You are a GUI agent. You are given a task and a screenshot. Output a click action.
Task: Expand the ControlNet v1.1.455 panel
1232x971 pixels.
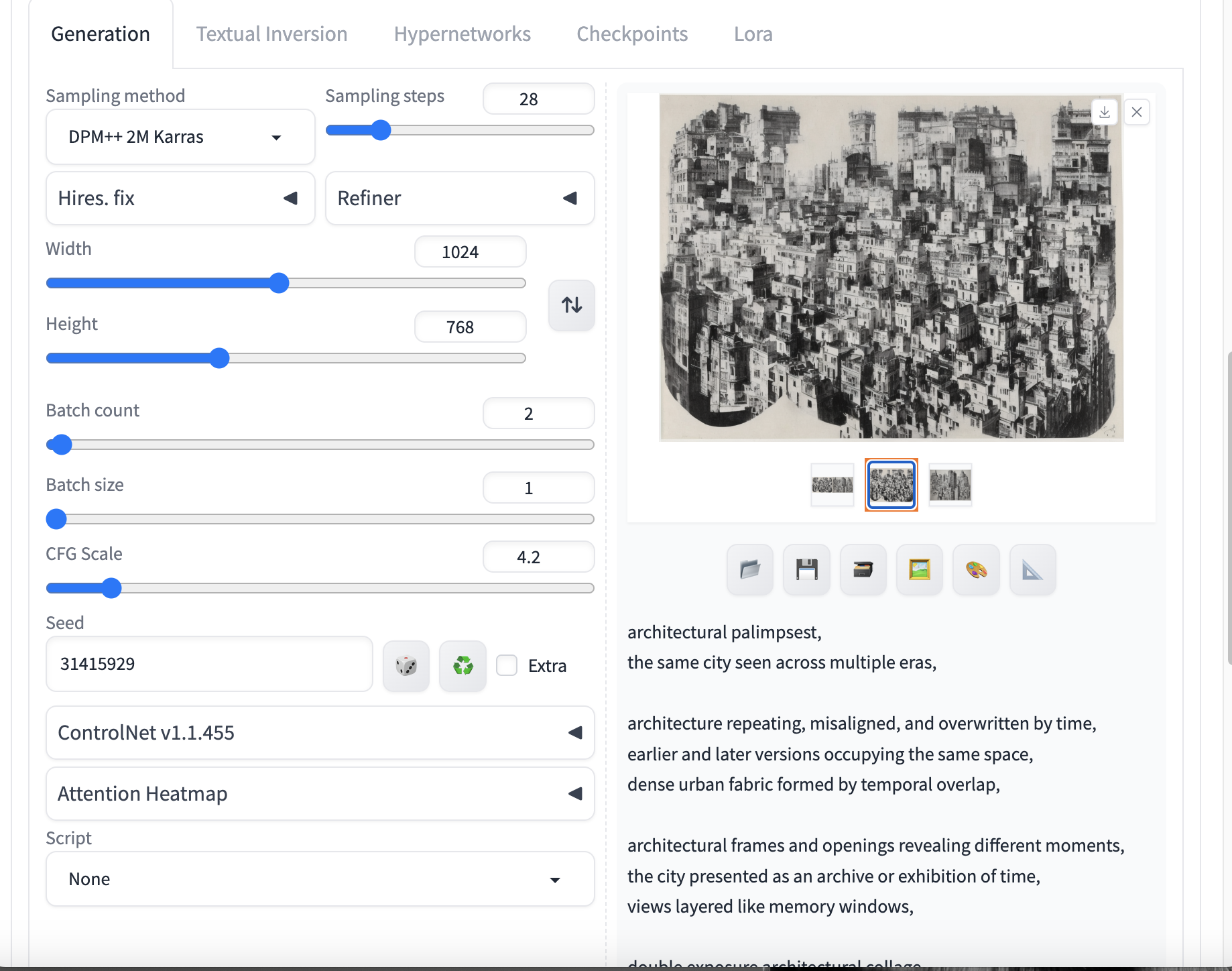[x=320, y=733]
